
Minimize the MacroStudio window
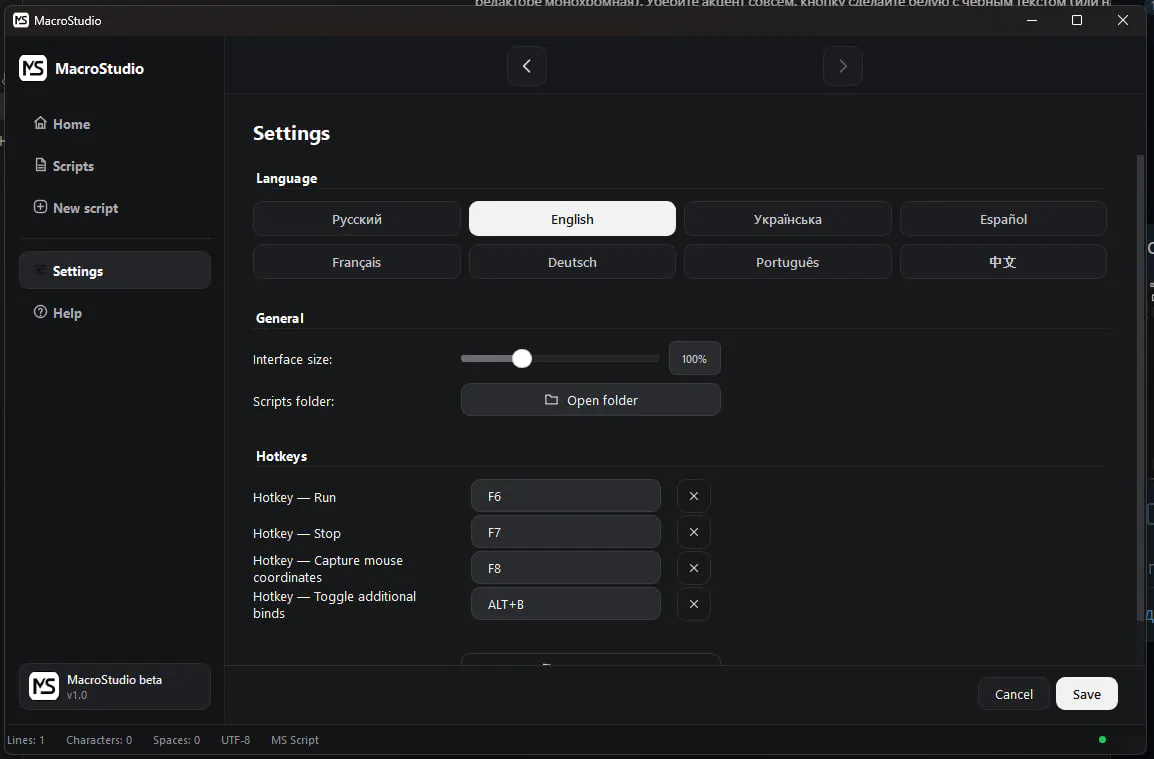coord(1032,20)
